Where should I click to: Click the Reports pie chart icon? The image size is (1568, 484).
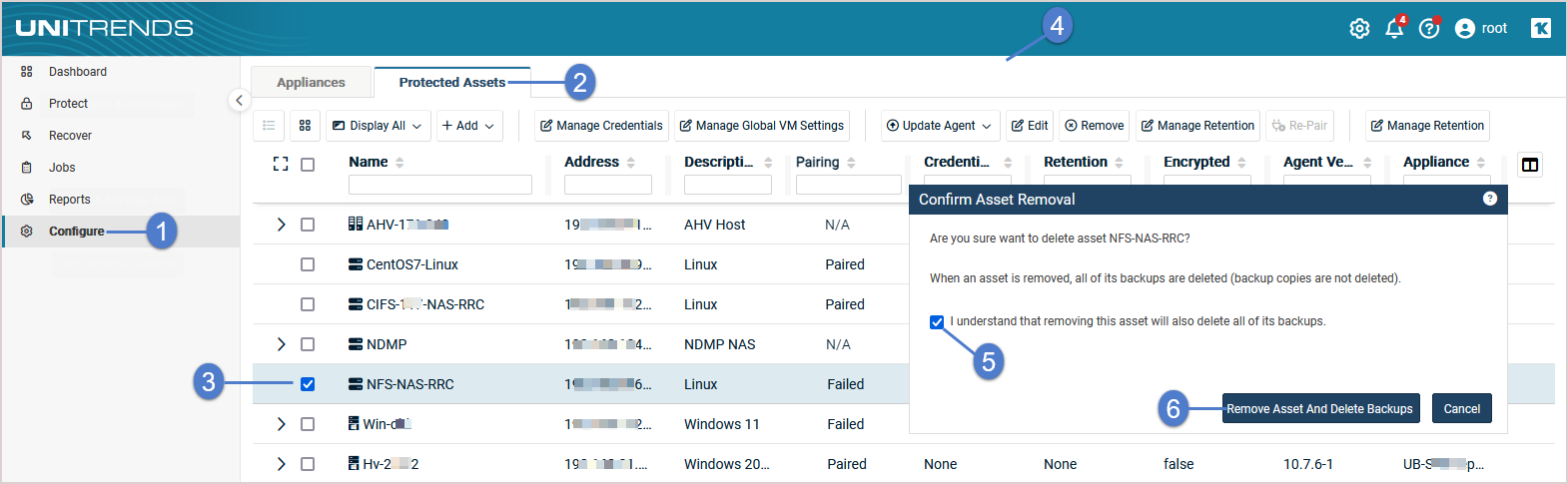pyautogui.click(x=27, y=200)
